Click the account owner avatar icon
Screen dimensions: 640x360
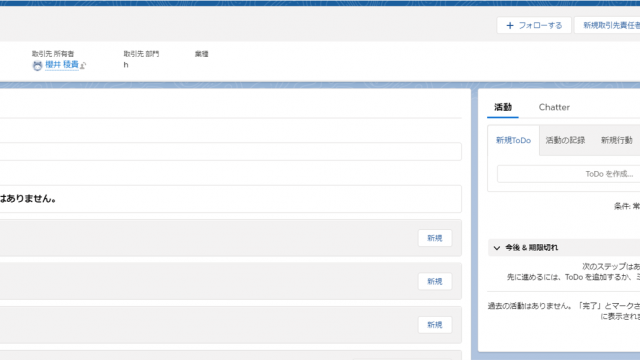[x=37, y=65]
